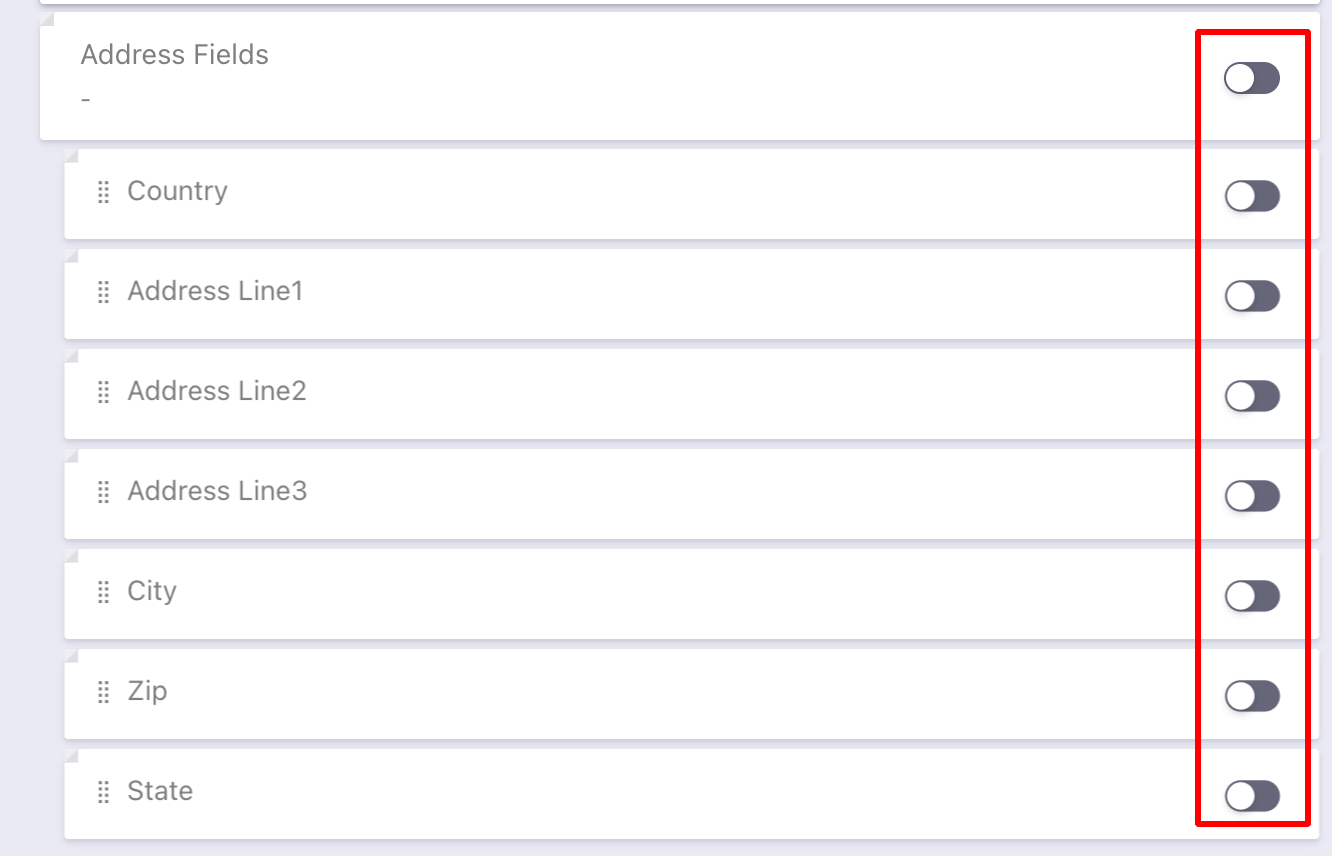This screenshot has height=856, width=1332.
Task: Click the Address Fields section title
Action: pos(174,55)
